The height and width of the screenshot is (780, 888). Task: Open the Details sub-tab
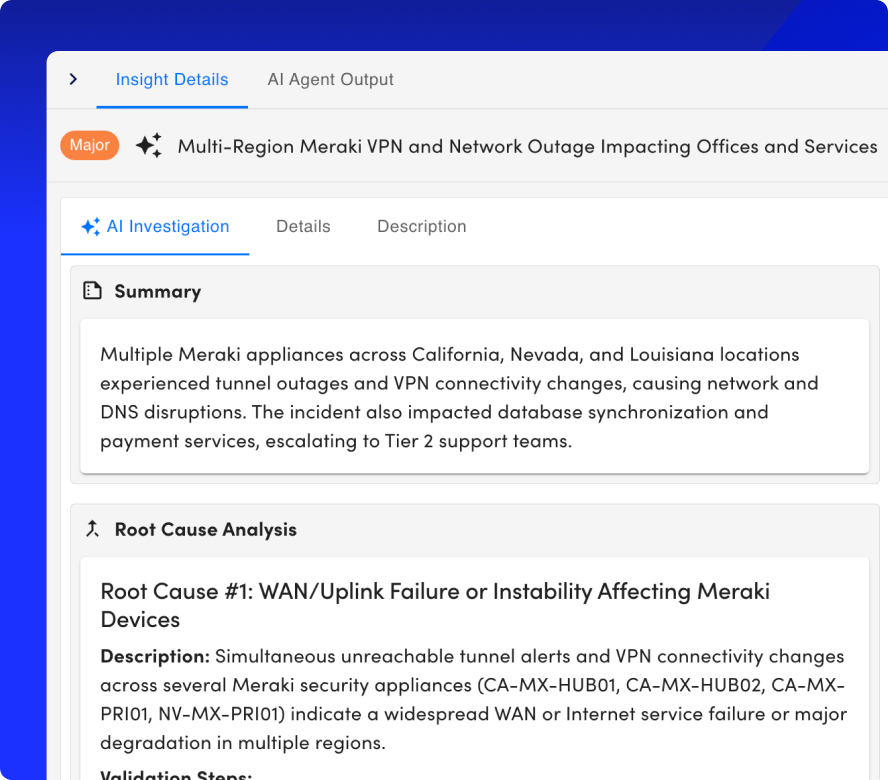(x=303, y=227)
